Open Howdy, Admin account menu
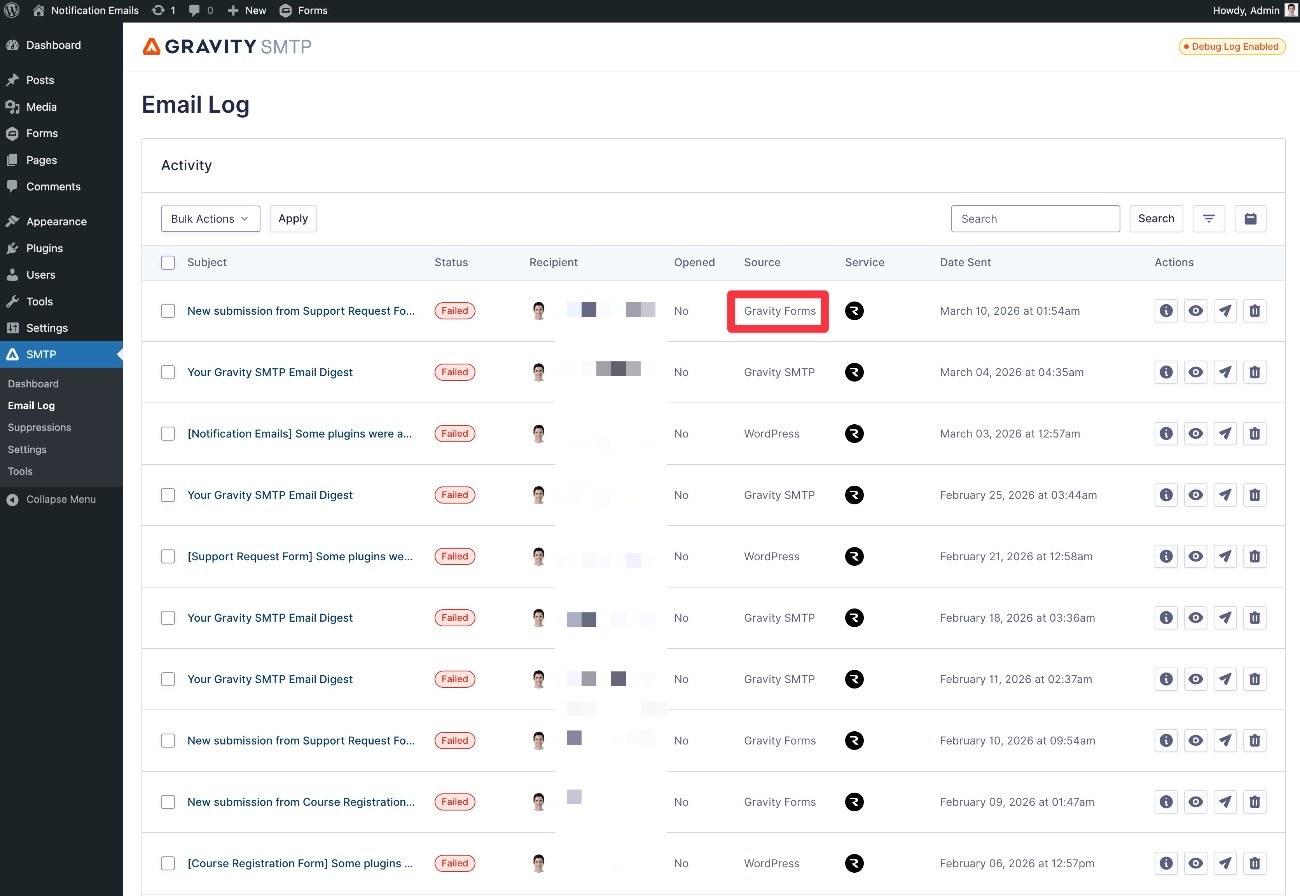 point(1254,10)
